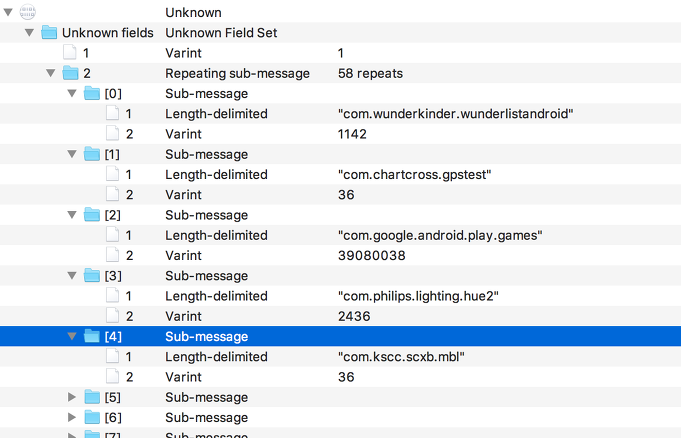
Task: Click the folder icon for [0]
Action: pyautogui.click(x=92, y=93)
